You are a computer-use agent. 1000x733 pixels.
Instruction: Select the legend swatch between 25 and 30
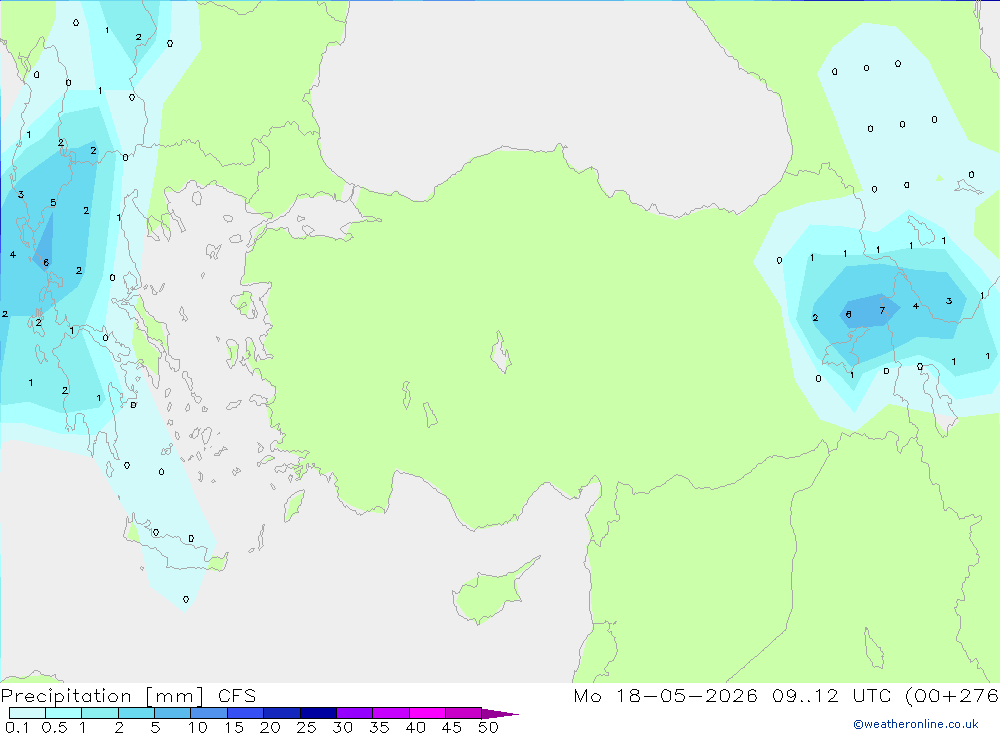(x=318, y=713)
